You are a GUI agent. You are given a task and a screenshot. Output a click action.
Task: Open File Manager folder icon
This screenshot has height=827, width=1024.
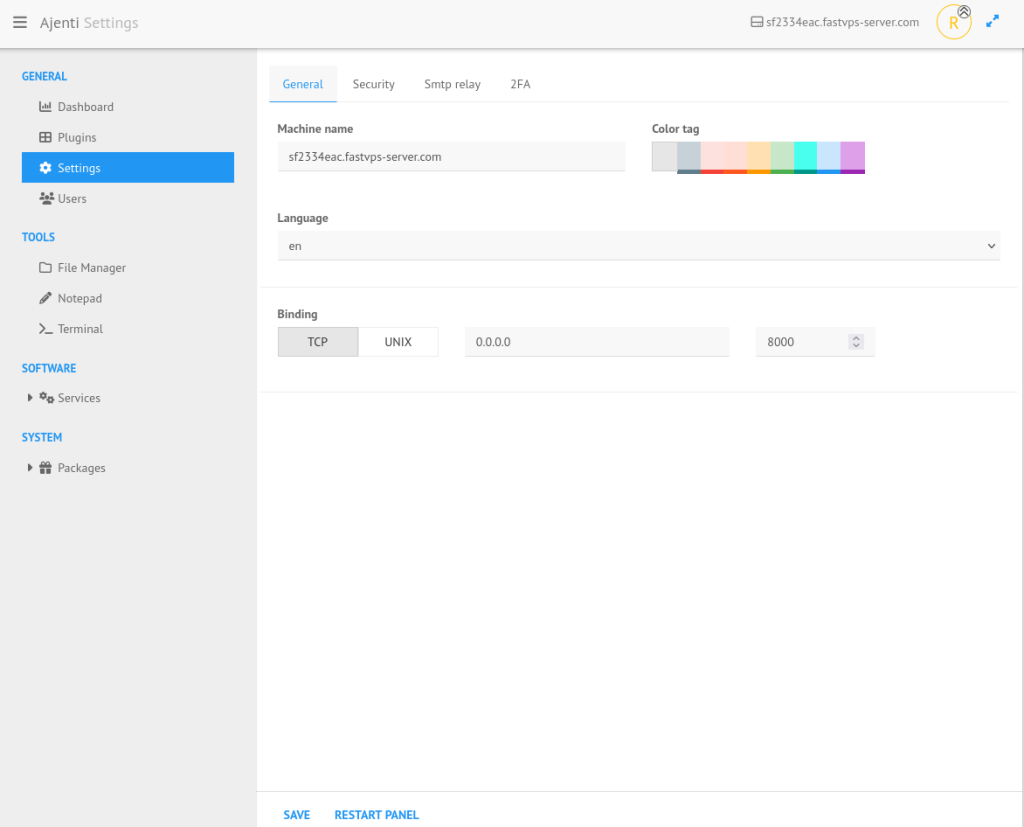[45, 268]
